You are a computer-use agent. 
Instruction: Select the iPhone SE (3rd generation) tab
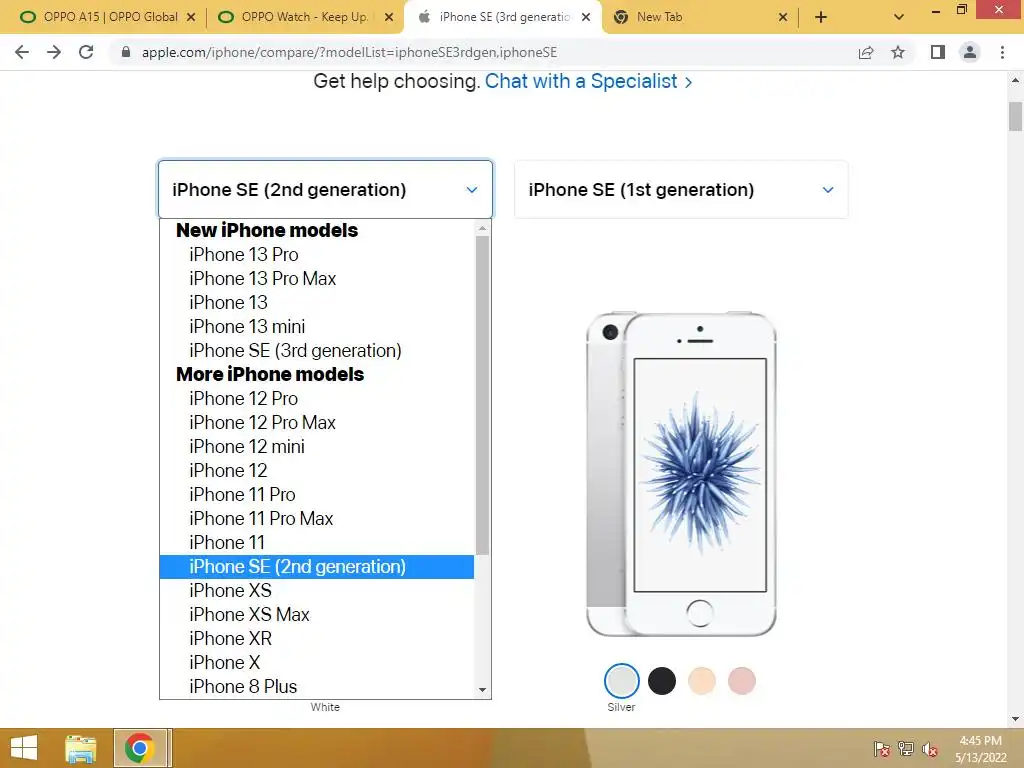point(503,17)
